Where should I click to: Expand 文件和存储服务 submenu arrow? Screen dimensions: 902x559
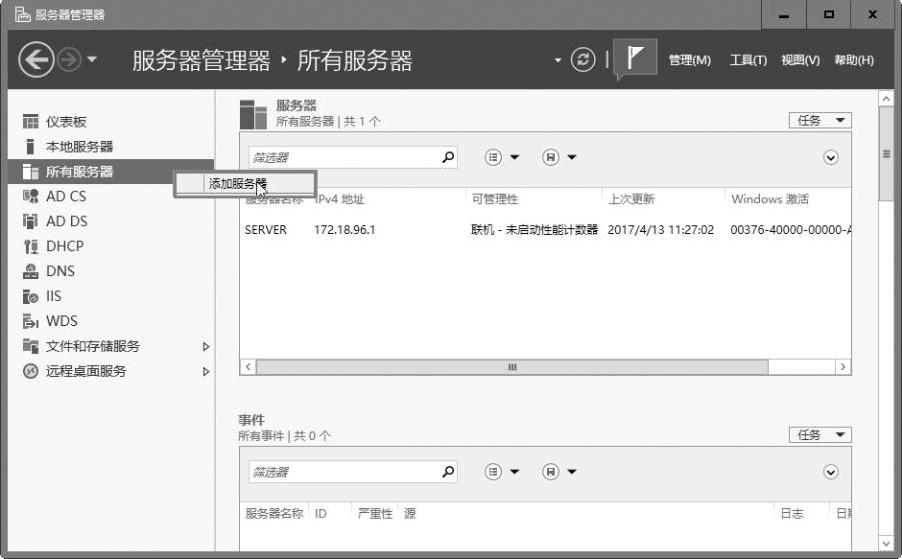click(206, 346)
